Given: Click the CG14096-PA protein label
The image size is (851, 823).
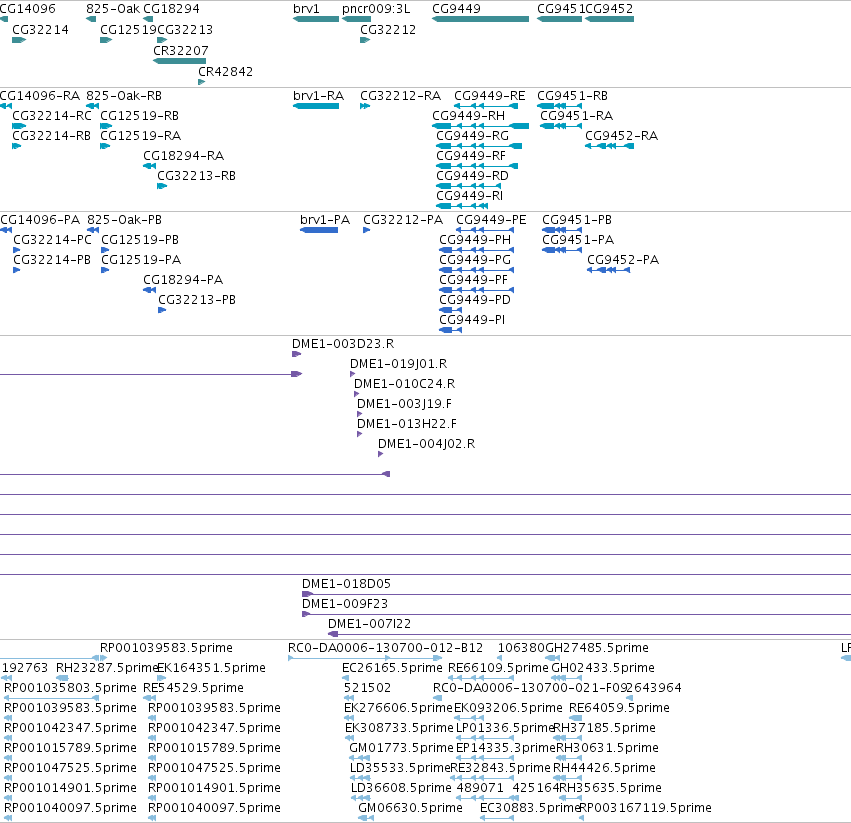Looking at the screenshot, I should [40, 220].
